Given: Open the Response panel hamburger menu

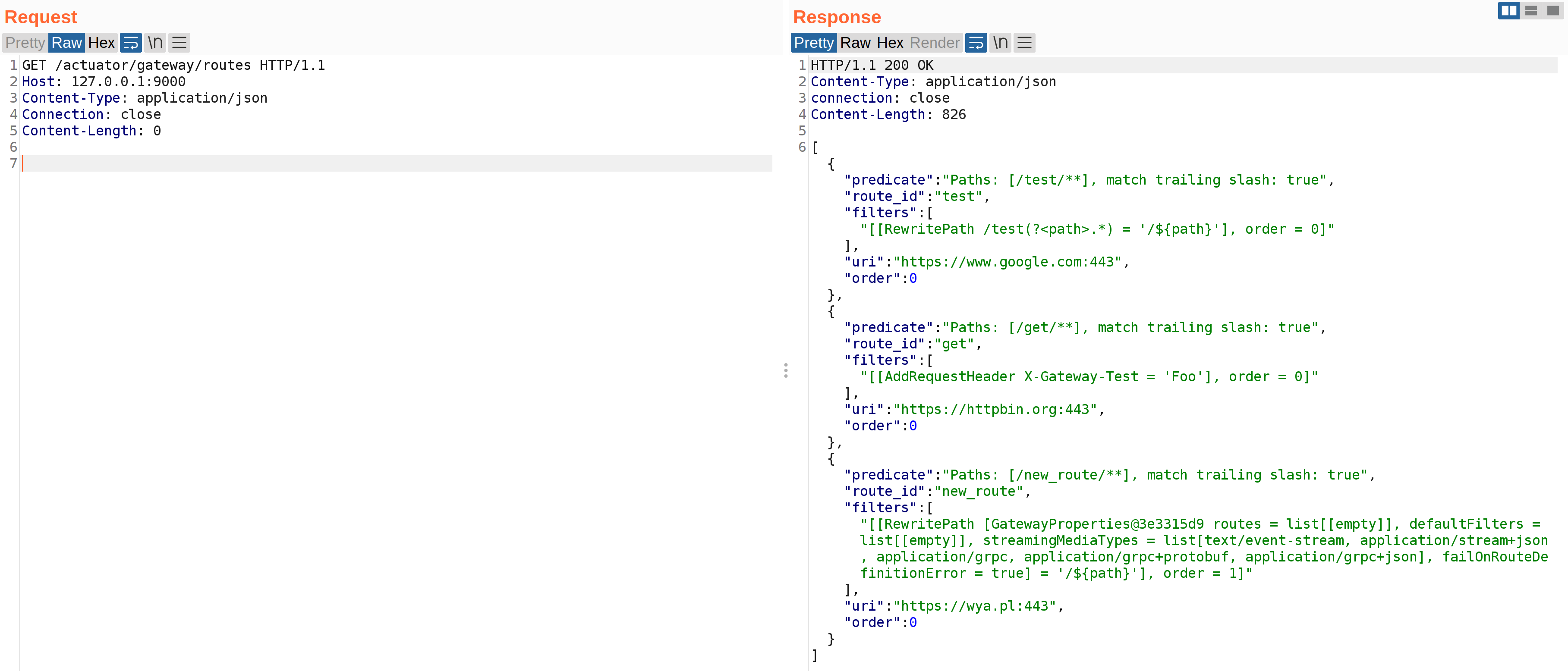Looking at the screenshot, I should [1024, 43].
